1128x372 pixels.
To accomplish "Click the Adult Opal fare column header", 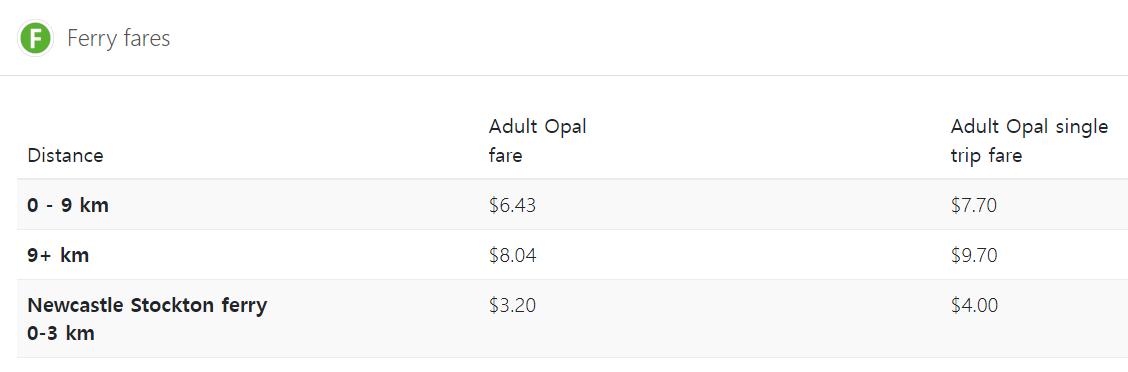I will [537, 141].
